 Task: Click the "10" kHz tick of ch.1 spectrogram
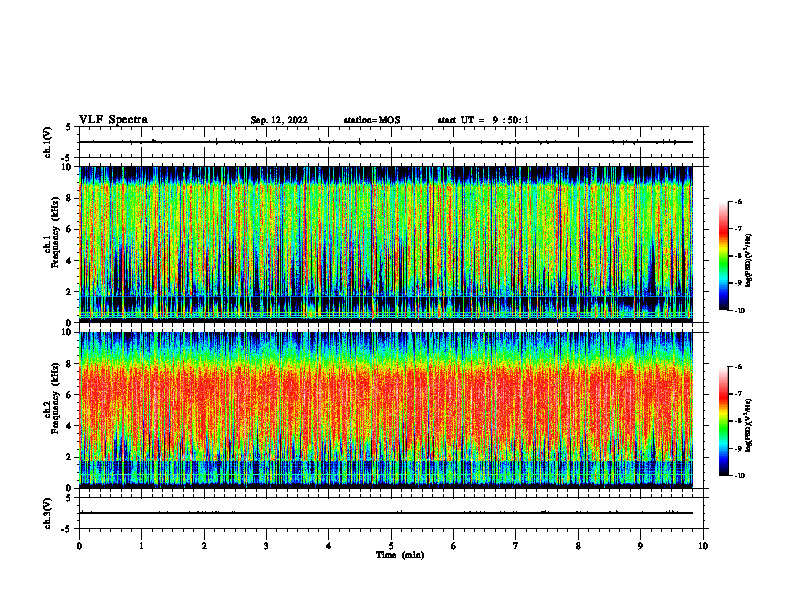click(x=67, y=167)
